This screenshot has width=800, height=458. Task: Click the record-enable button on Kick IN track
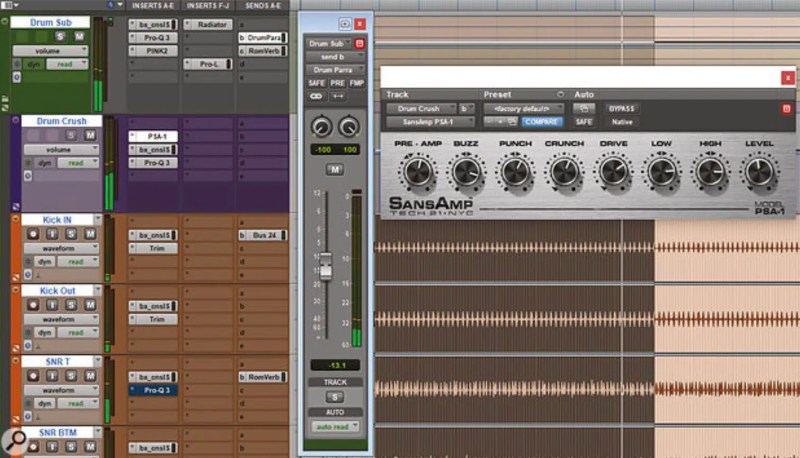click(x=33, y=234)
